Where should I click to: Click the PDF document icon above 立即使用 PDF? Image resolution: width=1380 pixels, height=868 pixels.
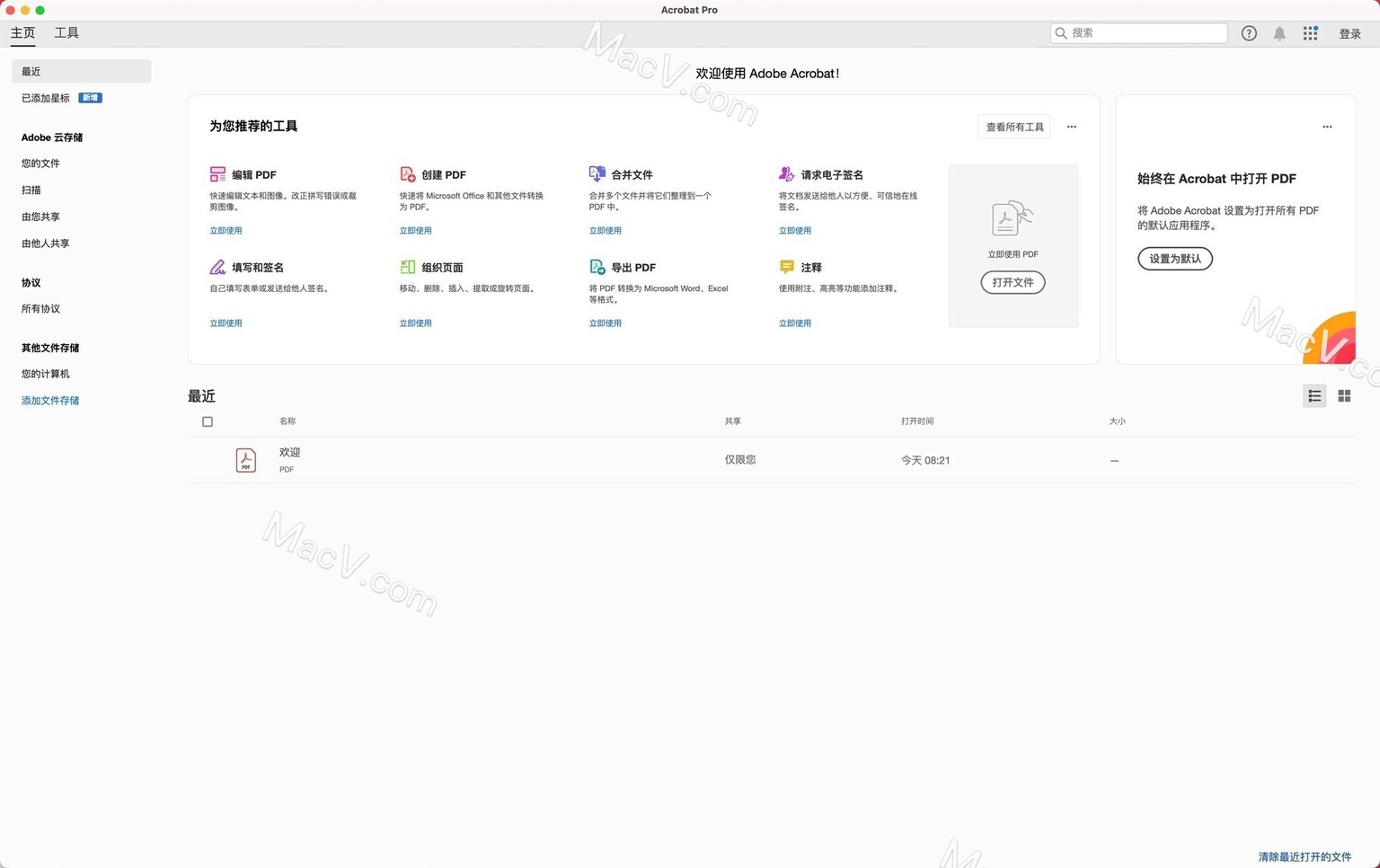tap(1013, 218)
